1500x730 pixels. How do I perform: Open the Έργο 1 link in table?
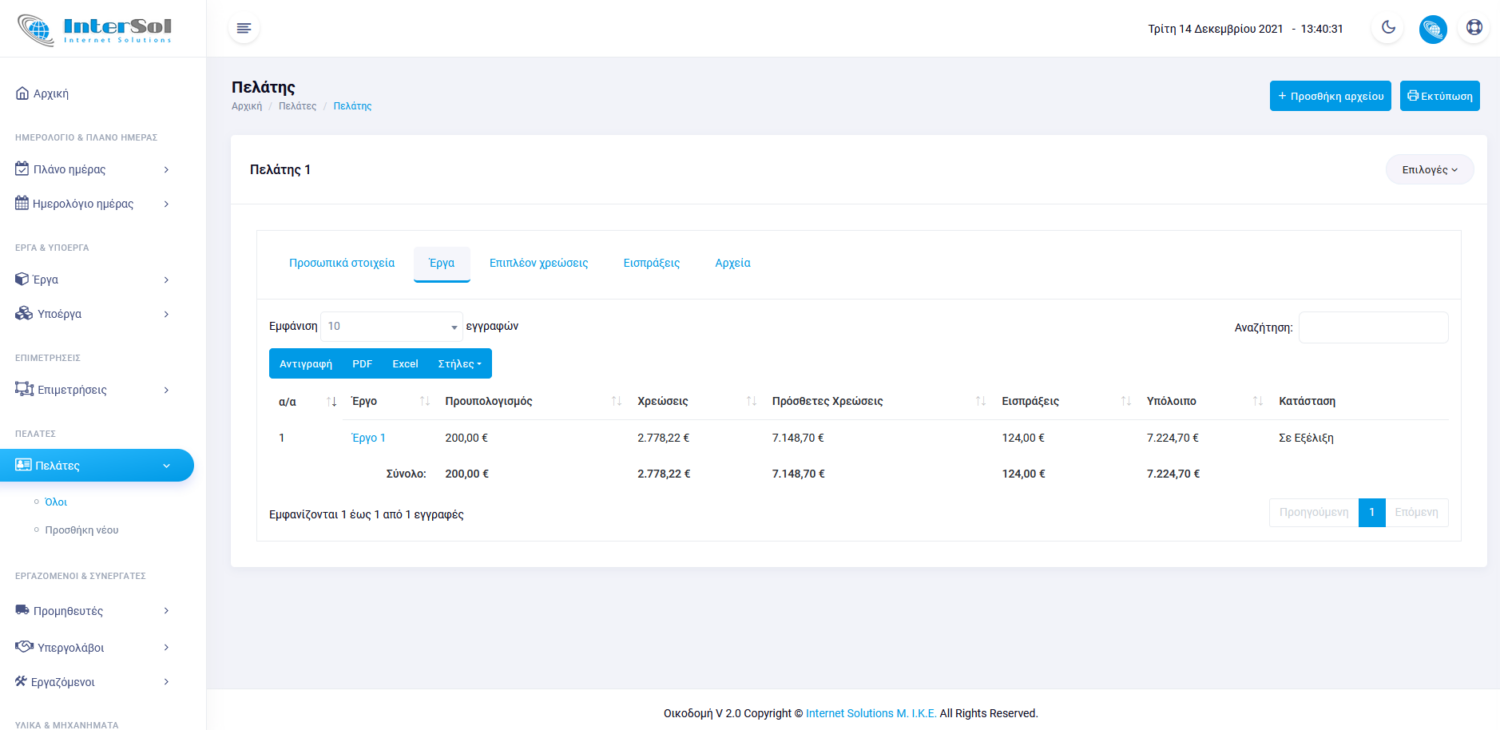368,438
